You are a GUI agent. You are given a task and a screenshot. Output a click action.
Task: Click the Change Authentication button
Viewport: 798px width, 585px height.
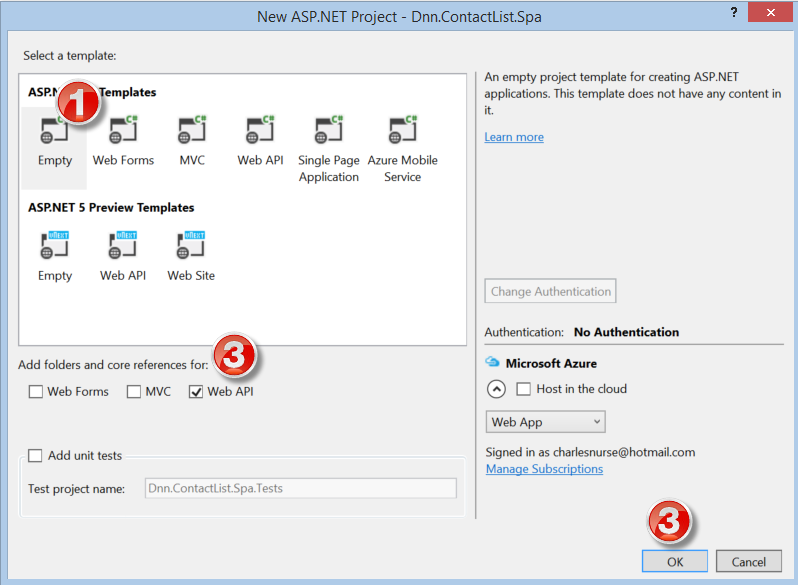tap(550, 291)
